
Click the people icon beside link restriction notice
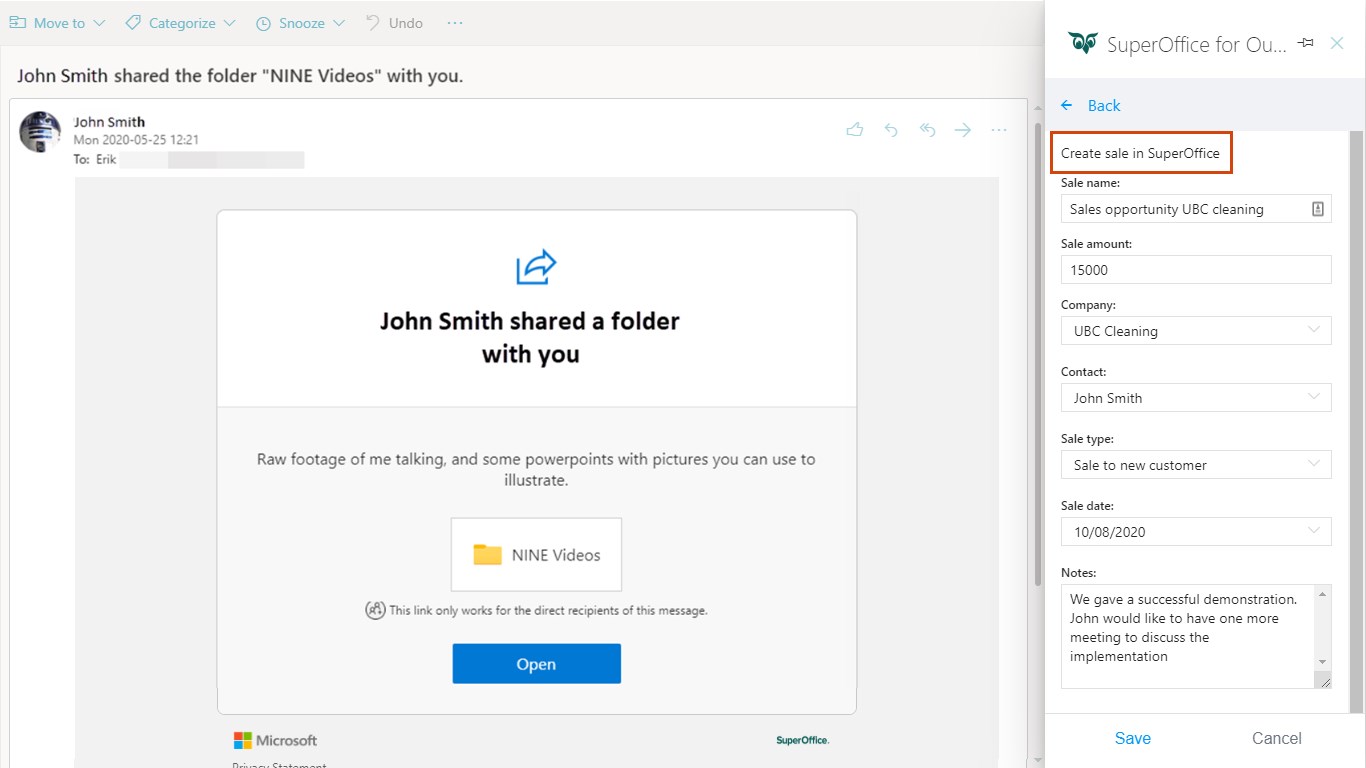tap(375, 610)
